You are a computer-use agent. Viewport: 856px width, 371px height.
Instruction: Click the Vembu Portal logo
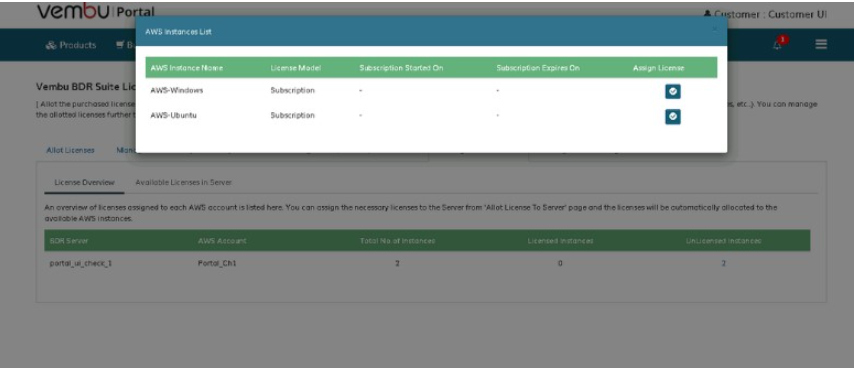[96, 11]
